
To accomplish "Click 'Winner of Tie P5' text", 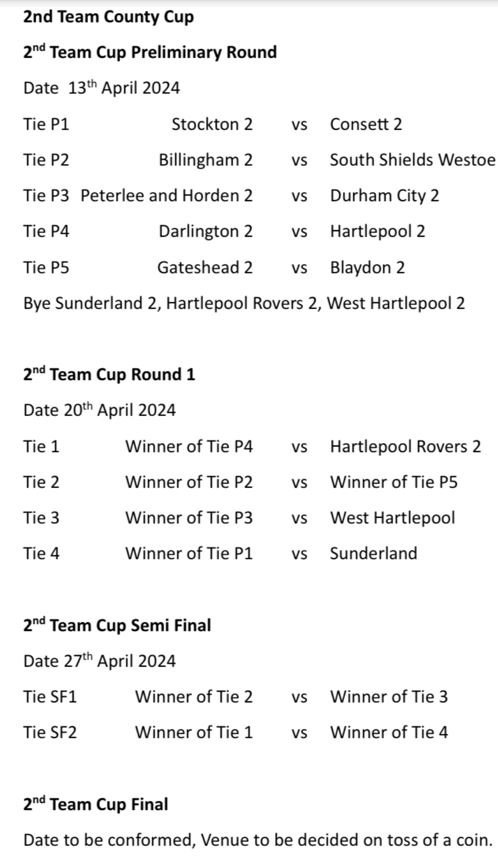I will (394, 482).
